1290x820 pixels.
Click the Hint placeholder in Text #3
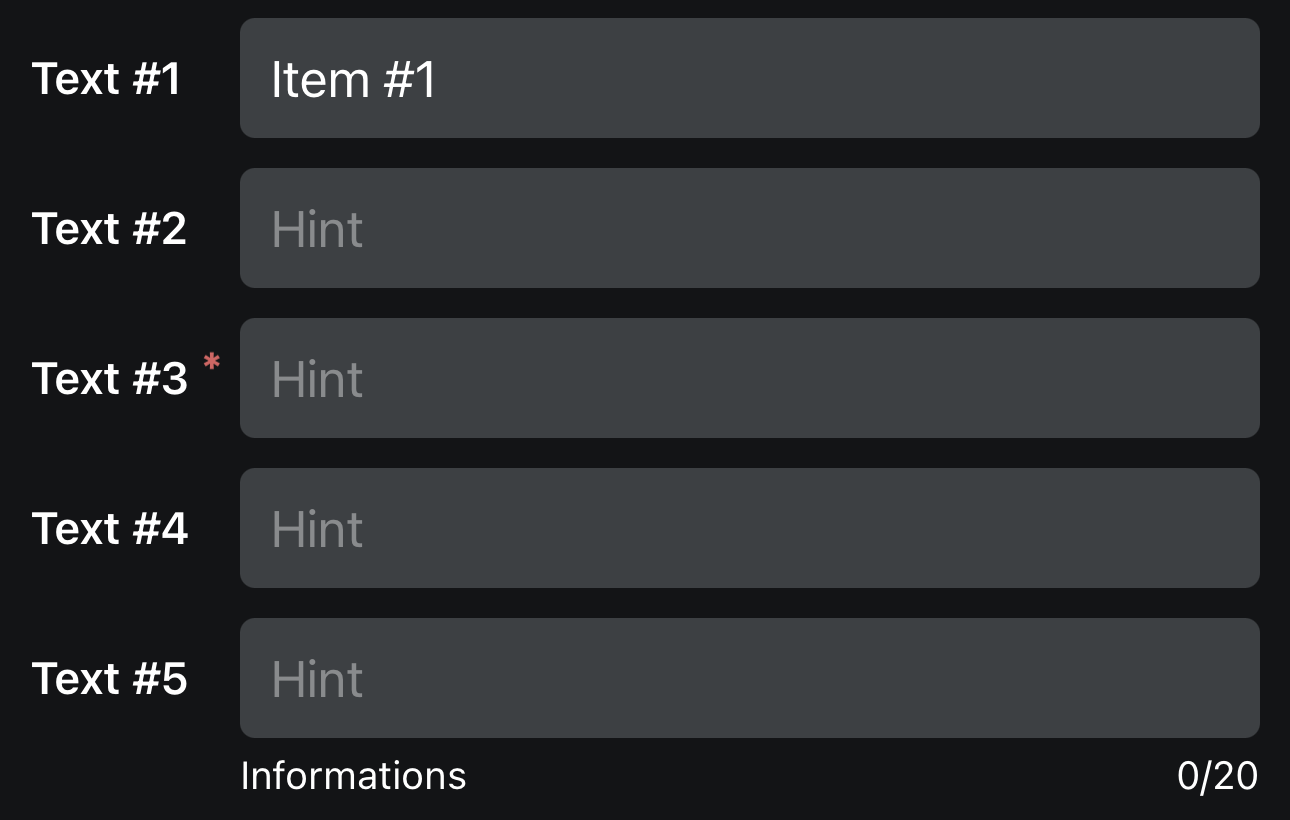pyautogui.click(x=317, y=380)
